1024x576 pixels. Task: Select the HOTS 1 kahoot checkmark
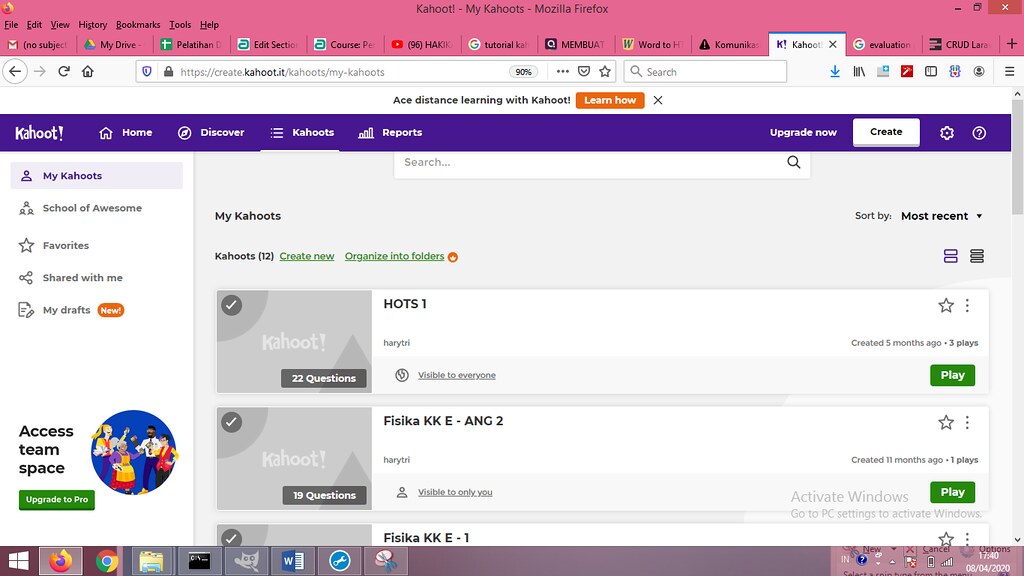[x=231, y=305]
